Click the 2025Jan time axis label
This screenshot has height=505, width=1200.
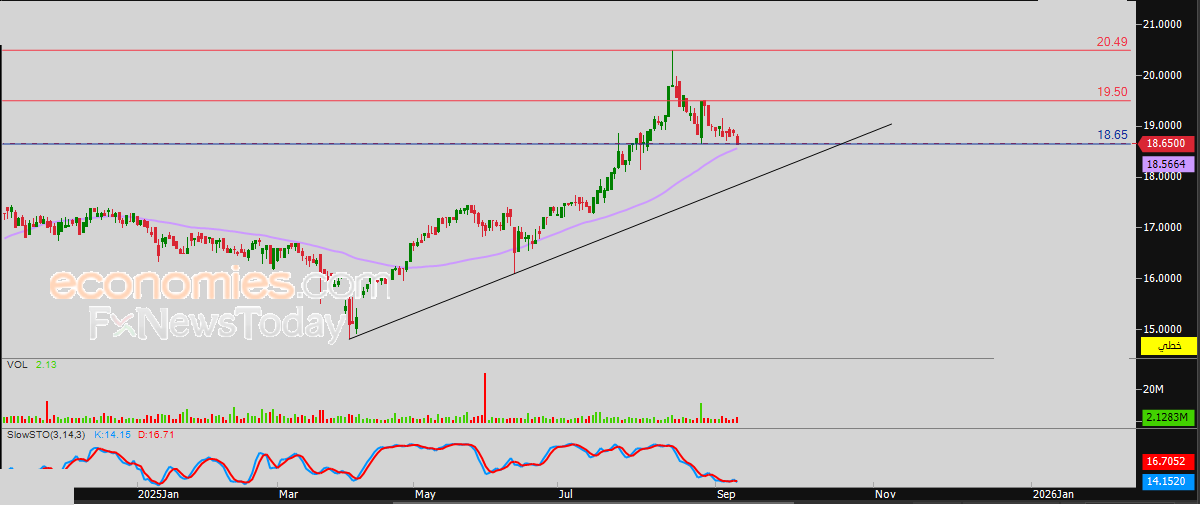click(x=158, y=494)
